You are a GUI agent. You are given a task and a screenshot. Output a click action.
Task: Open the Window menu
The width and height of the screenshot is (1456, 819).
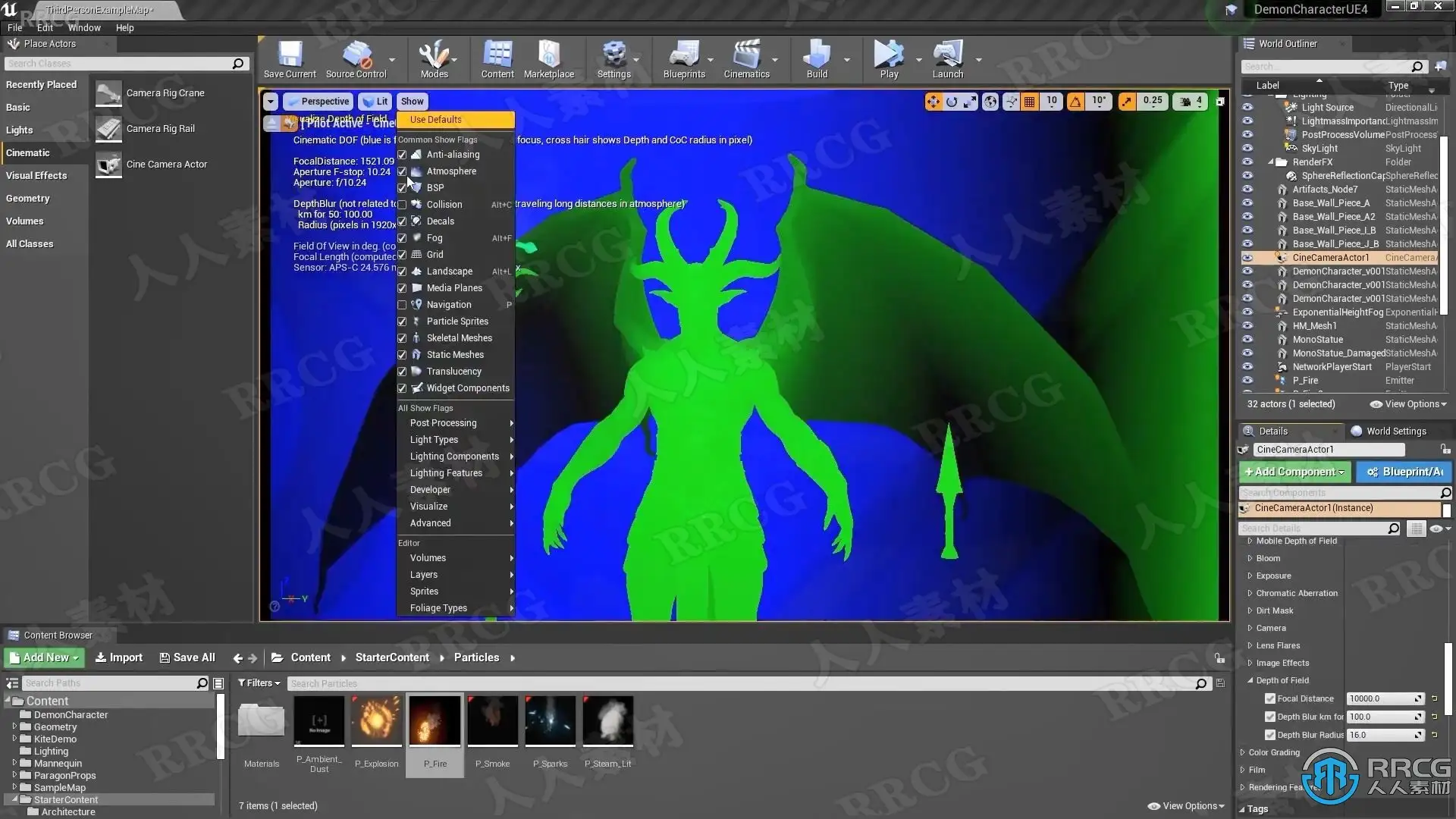click(x=84, y=28)
